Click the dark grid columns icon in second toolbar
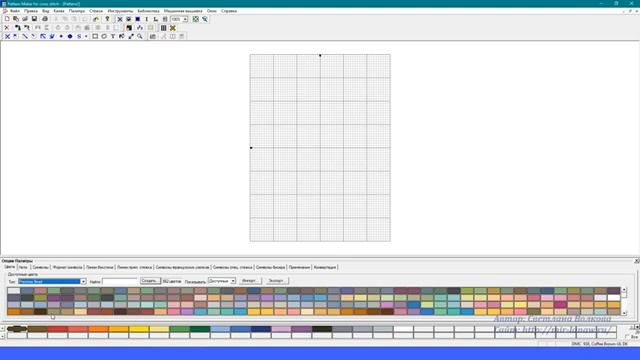The height and width of the screenshot is (360, 640). click(163, 28)
